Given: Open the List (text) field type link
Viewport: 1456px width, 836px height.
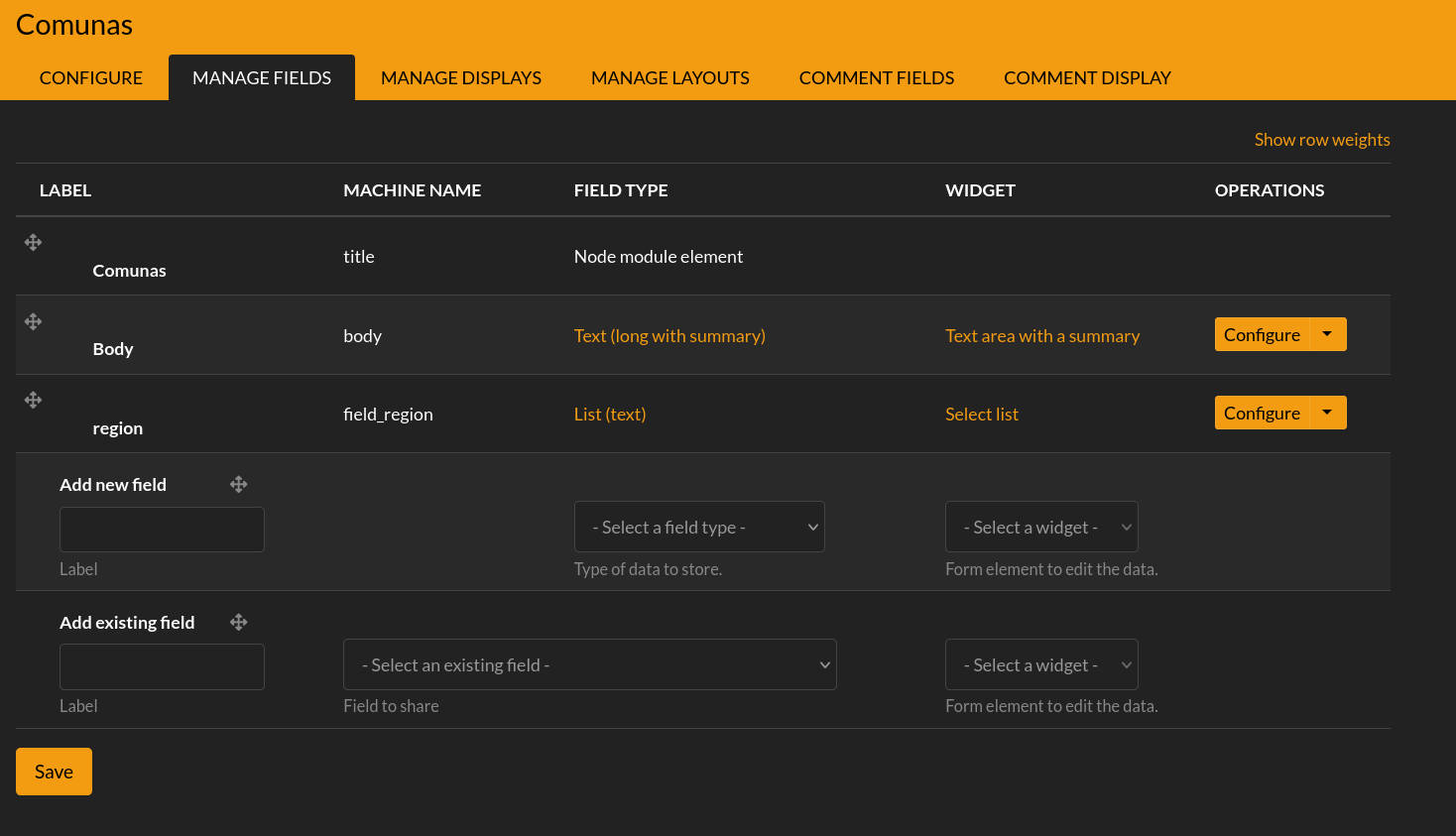Looking at the screenshot, I should point(609,415).
